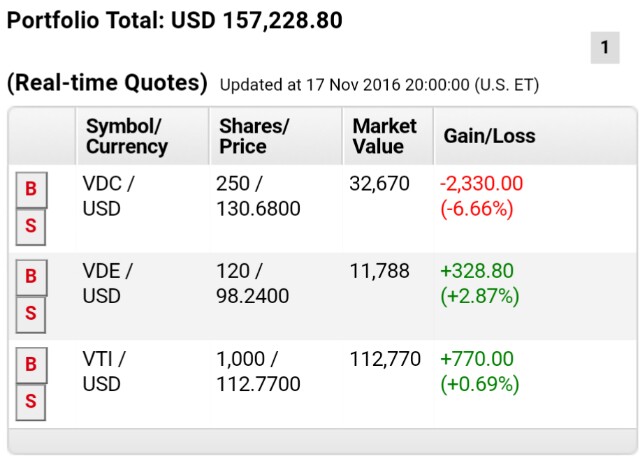Select page 1 in pagination

(x=605, y=47)
